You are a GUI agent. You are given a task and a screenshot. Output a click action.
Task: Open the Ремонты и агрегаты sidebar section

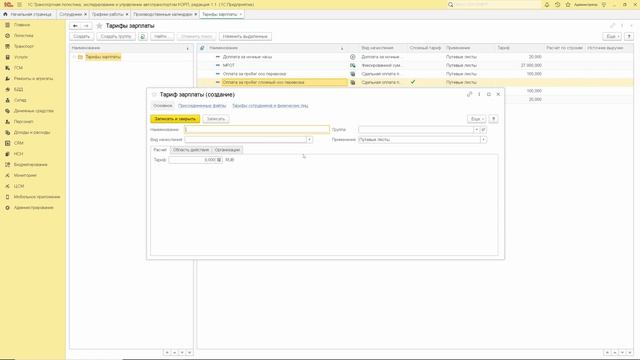click(33, 78)
